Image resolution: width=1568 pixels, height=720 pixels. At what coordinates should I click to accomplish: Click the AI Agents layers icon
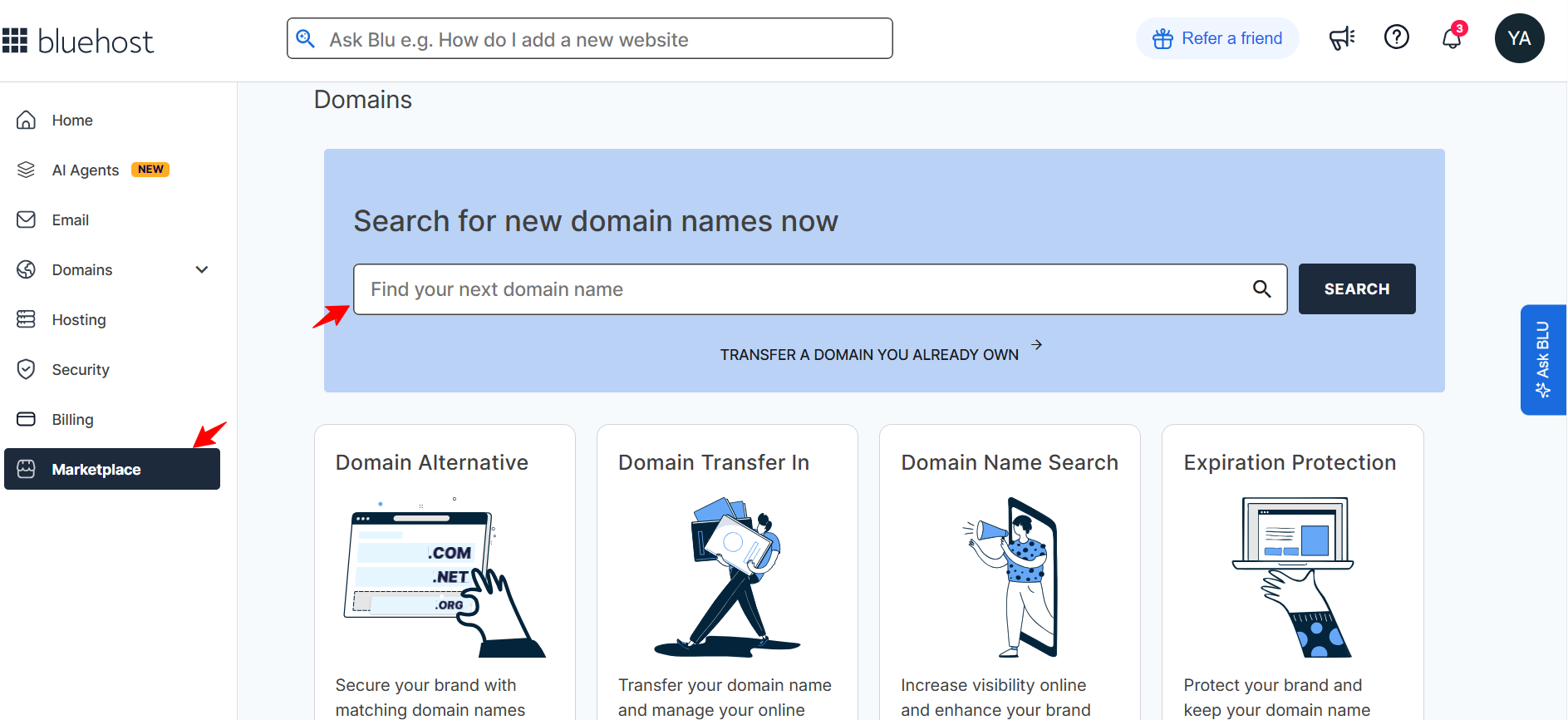pos(27,170)
